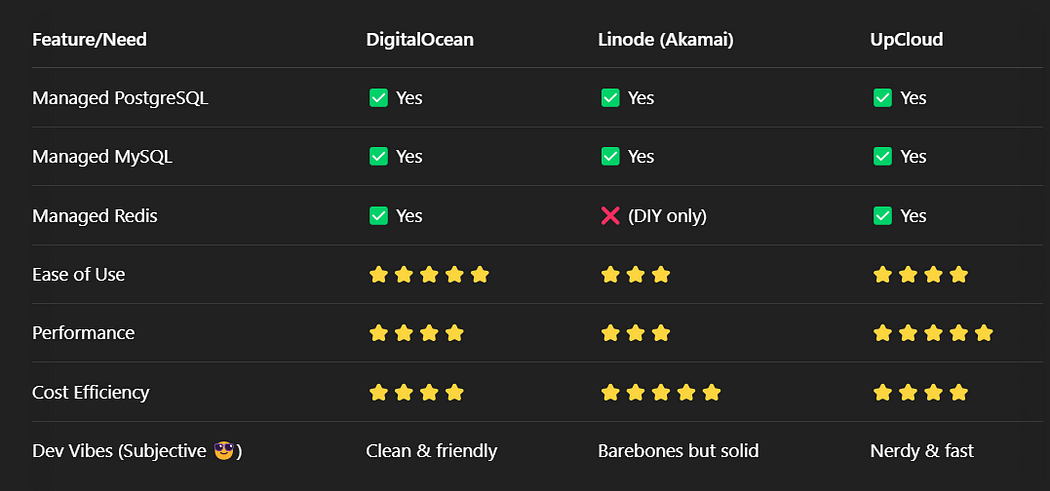Viewport: 1050px width, 491px height.
Task: Select the DigitalOcean column header
Action: (420, 40)
